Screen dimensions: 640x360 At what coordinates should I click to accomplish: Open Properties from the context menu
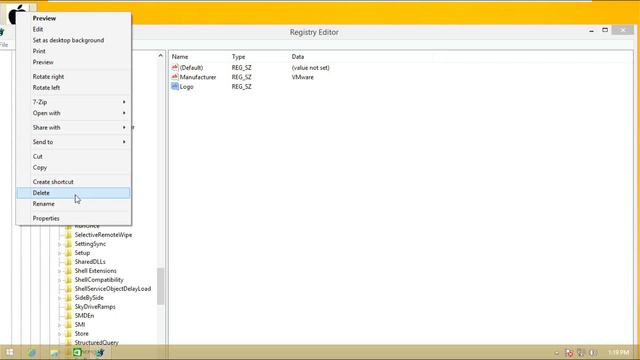pos(73,219)
